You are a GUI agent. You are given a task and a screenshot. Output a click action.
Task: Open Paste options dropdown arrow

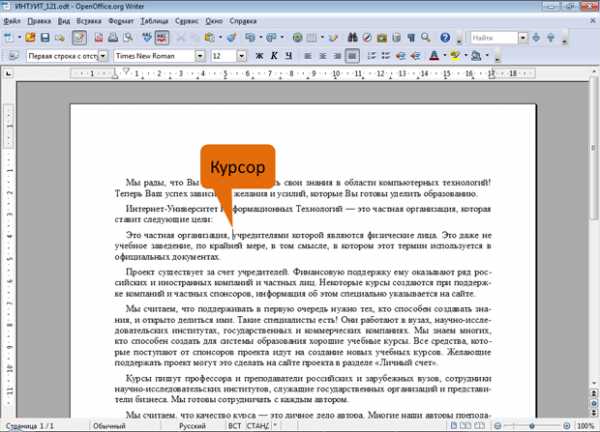pos(220,37)
